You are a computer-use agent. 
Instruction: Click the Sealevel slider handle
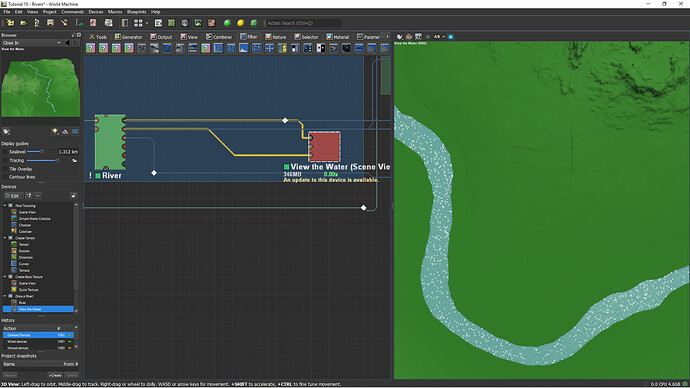42,152
